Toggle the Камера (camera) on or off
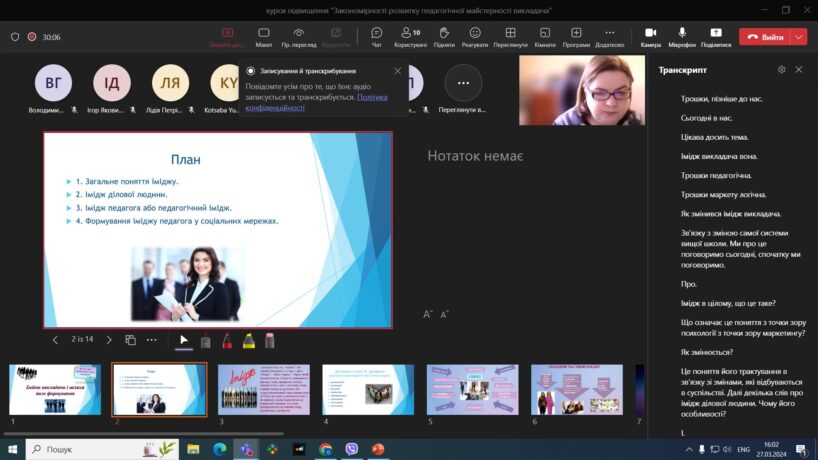The height and width of the screenshot is (460, 818). [650, 37]
